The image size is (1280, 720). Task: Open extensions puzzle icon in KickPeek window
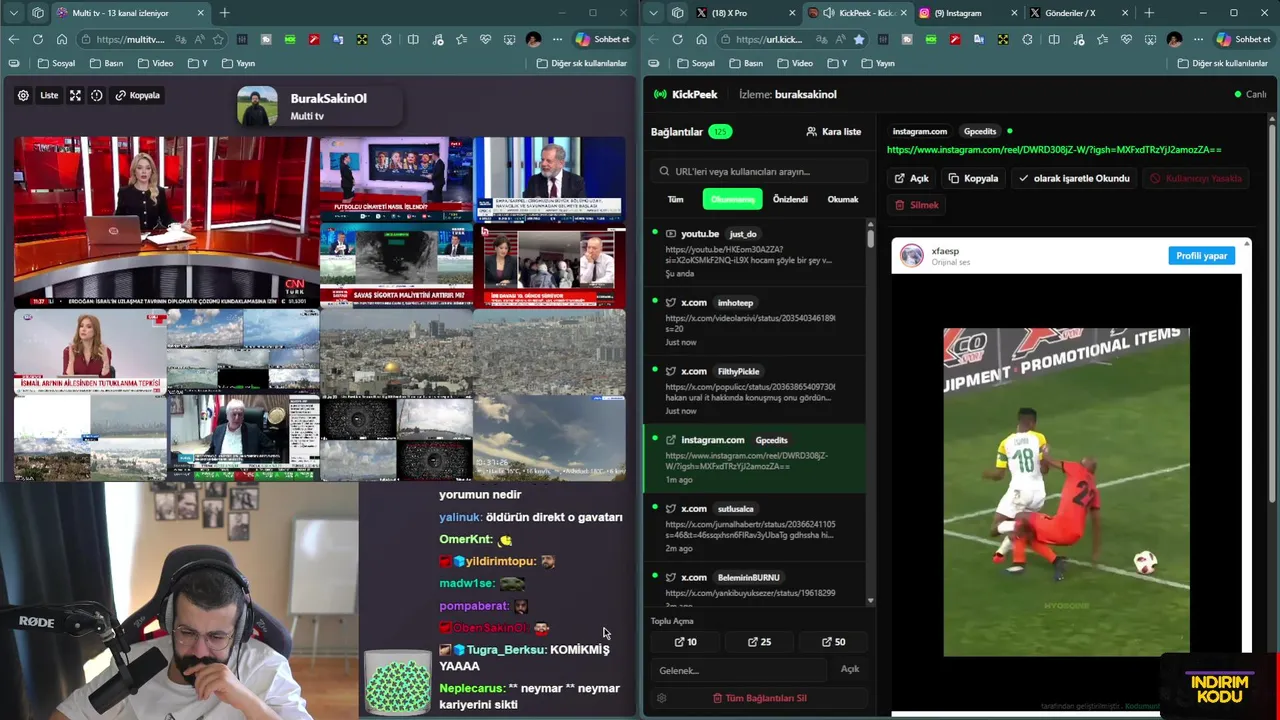point(1028,40)
